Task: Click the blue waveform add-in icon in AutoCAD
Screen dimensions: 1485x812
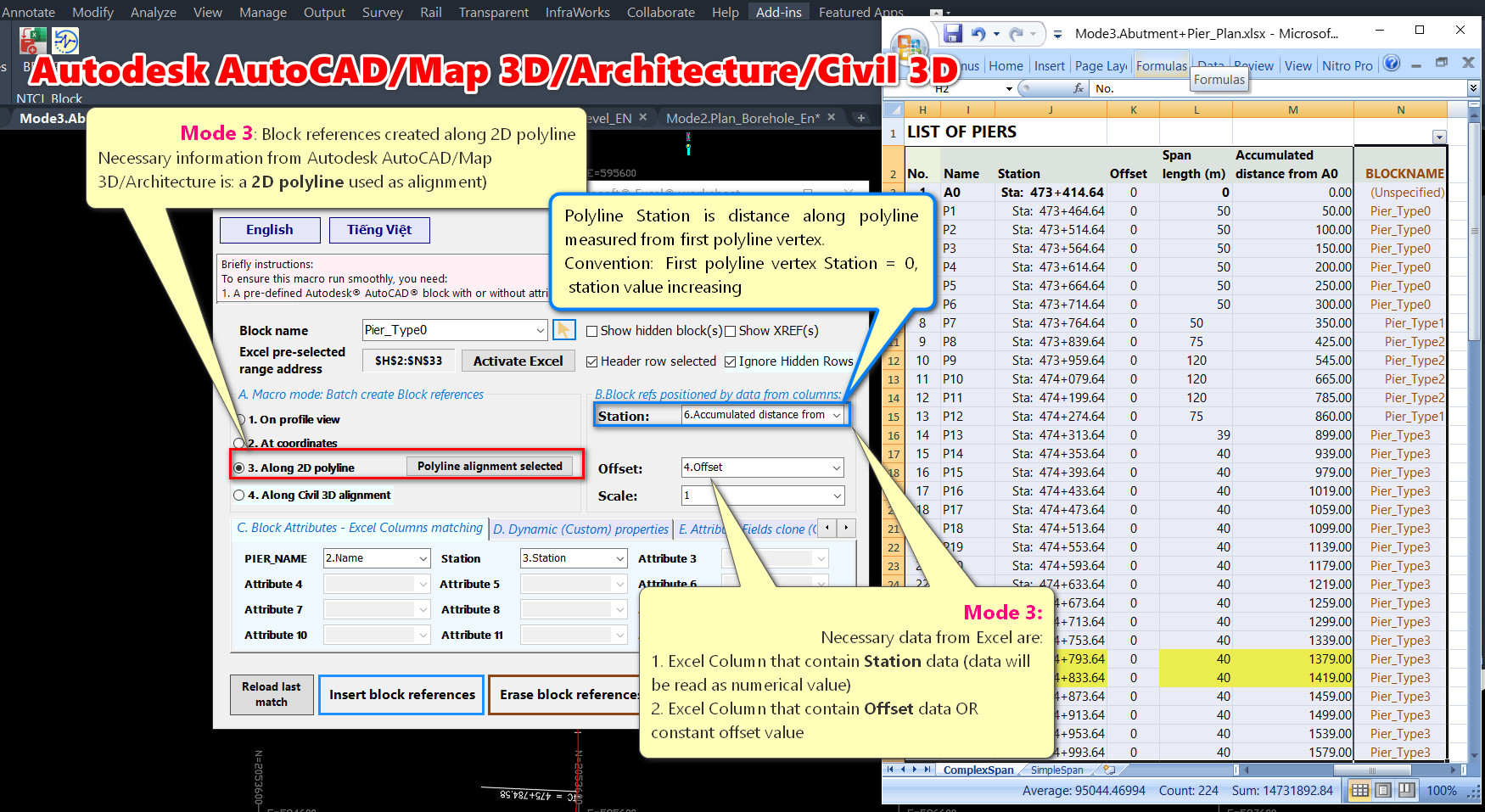Action: point(65,41)
